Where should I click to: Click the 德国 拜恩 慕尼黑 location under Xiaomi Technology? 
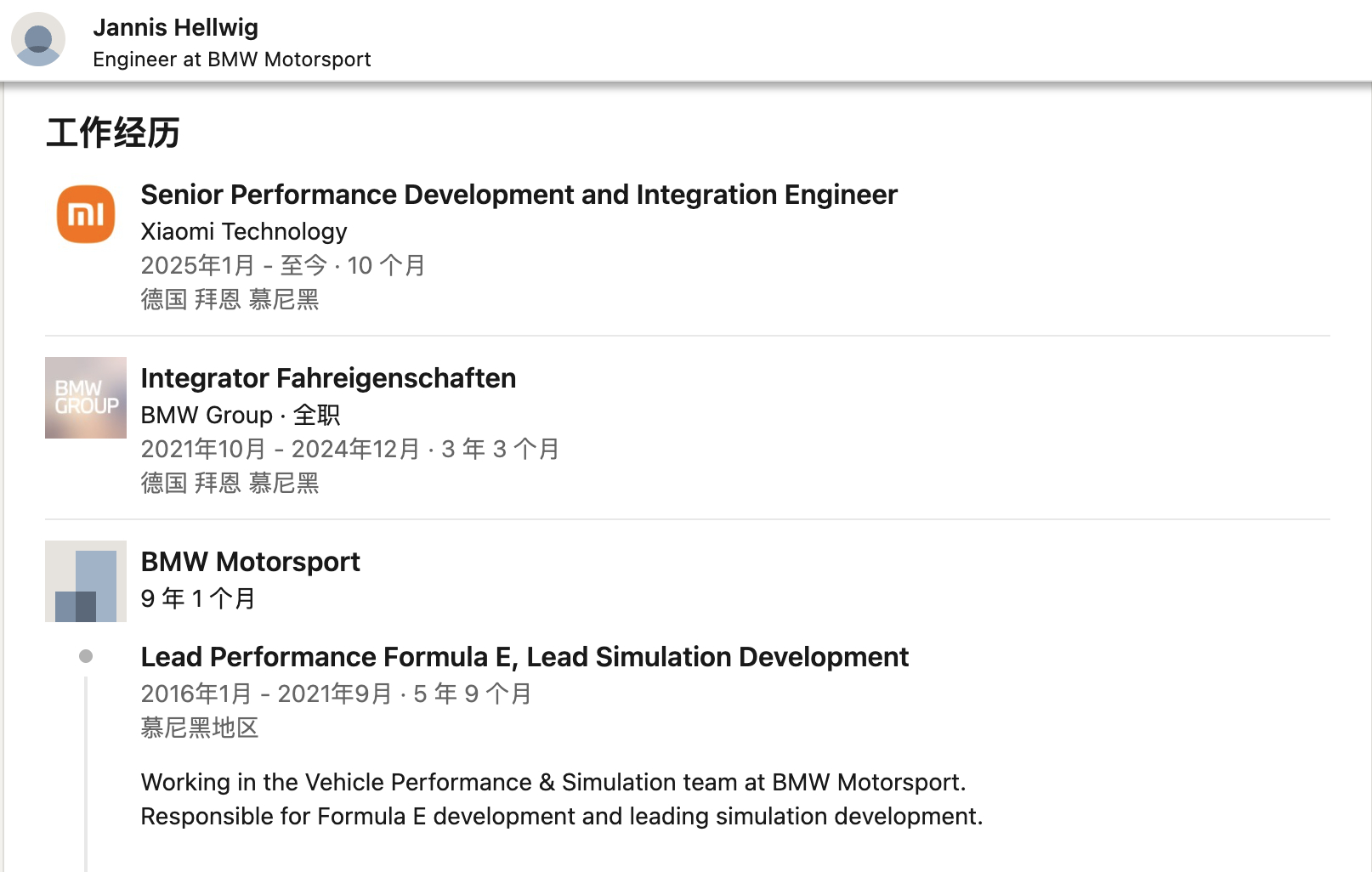(x=230, y=299)
